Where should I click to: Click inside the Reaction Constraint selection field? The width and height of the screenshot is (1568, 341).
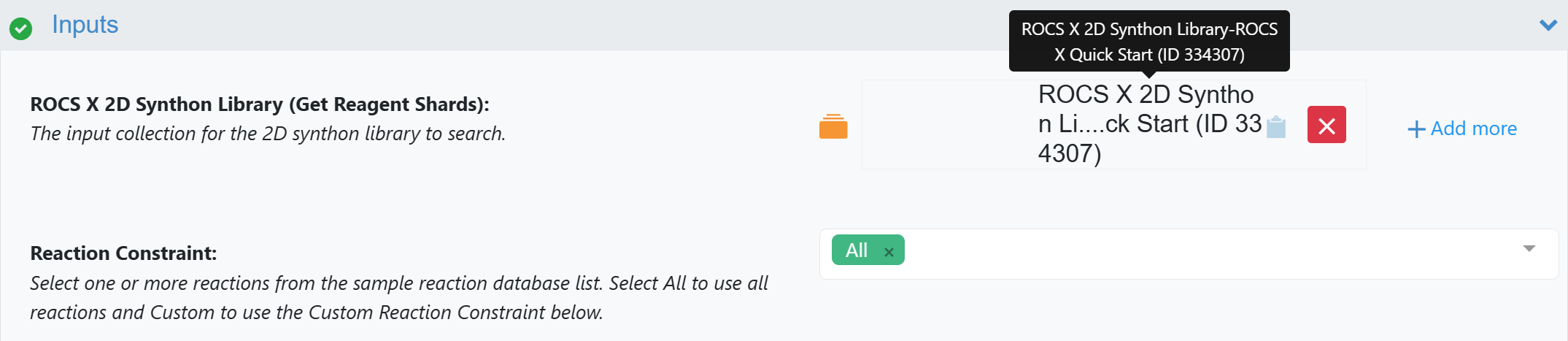[1204, 253]
